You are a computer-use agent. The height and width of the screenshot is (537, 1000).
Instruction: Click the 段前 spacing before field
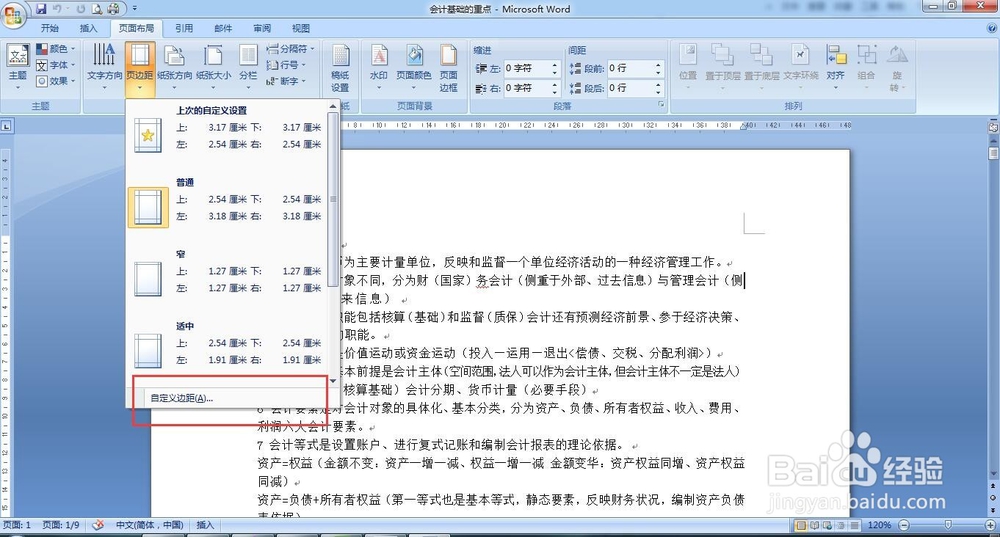(629, 68)
